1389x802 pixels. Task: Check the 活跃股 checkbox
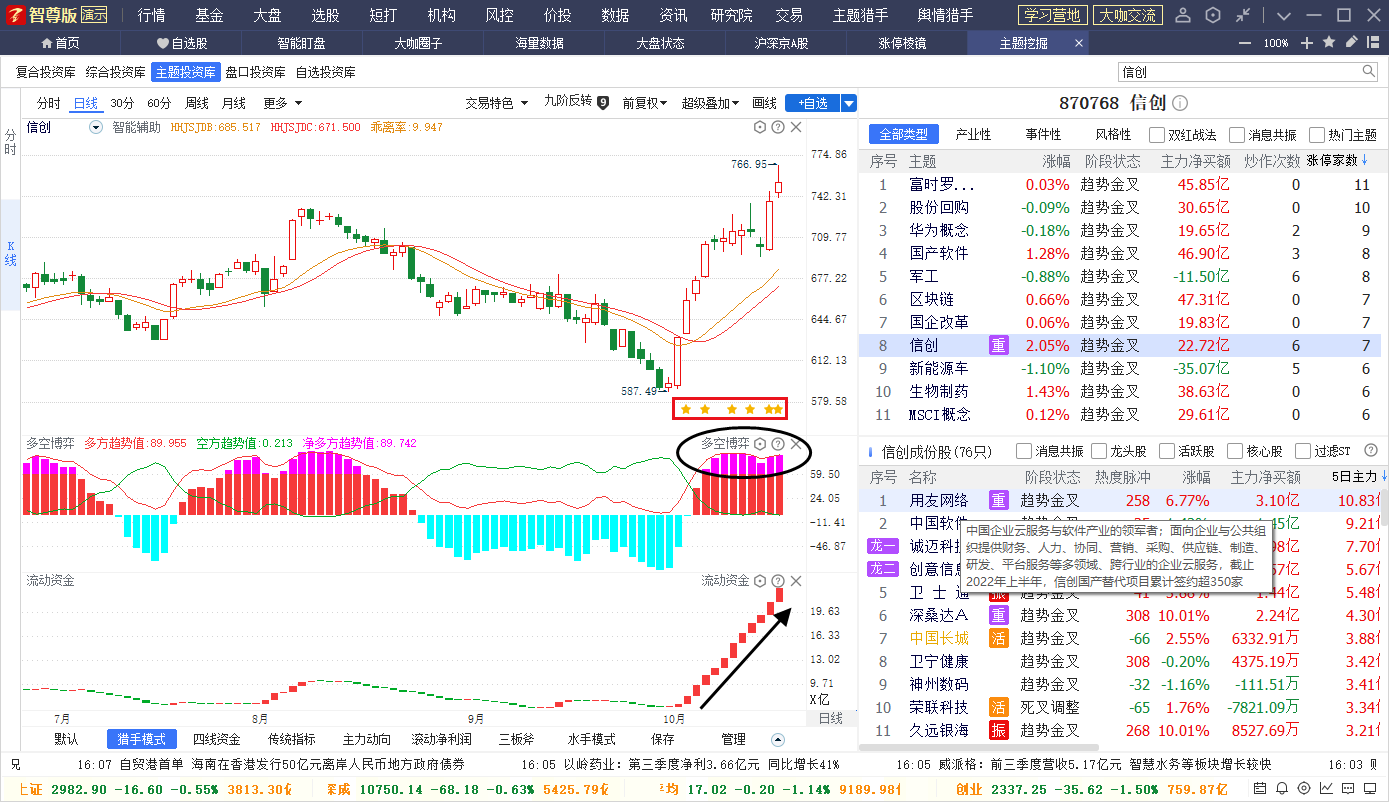[x=1166, y=451]
